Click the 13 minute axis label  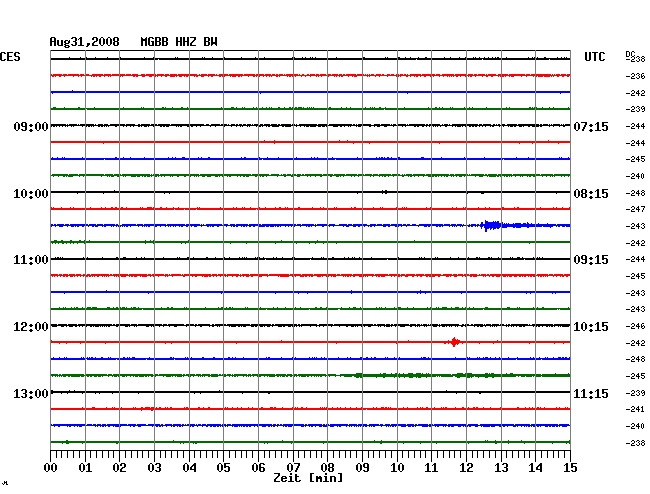click(501, 468)
